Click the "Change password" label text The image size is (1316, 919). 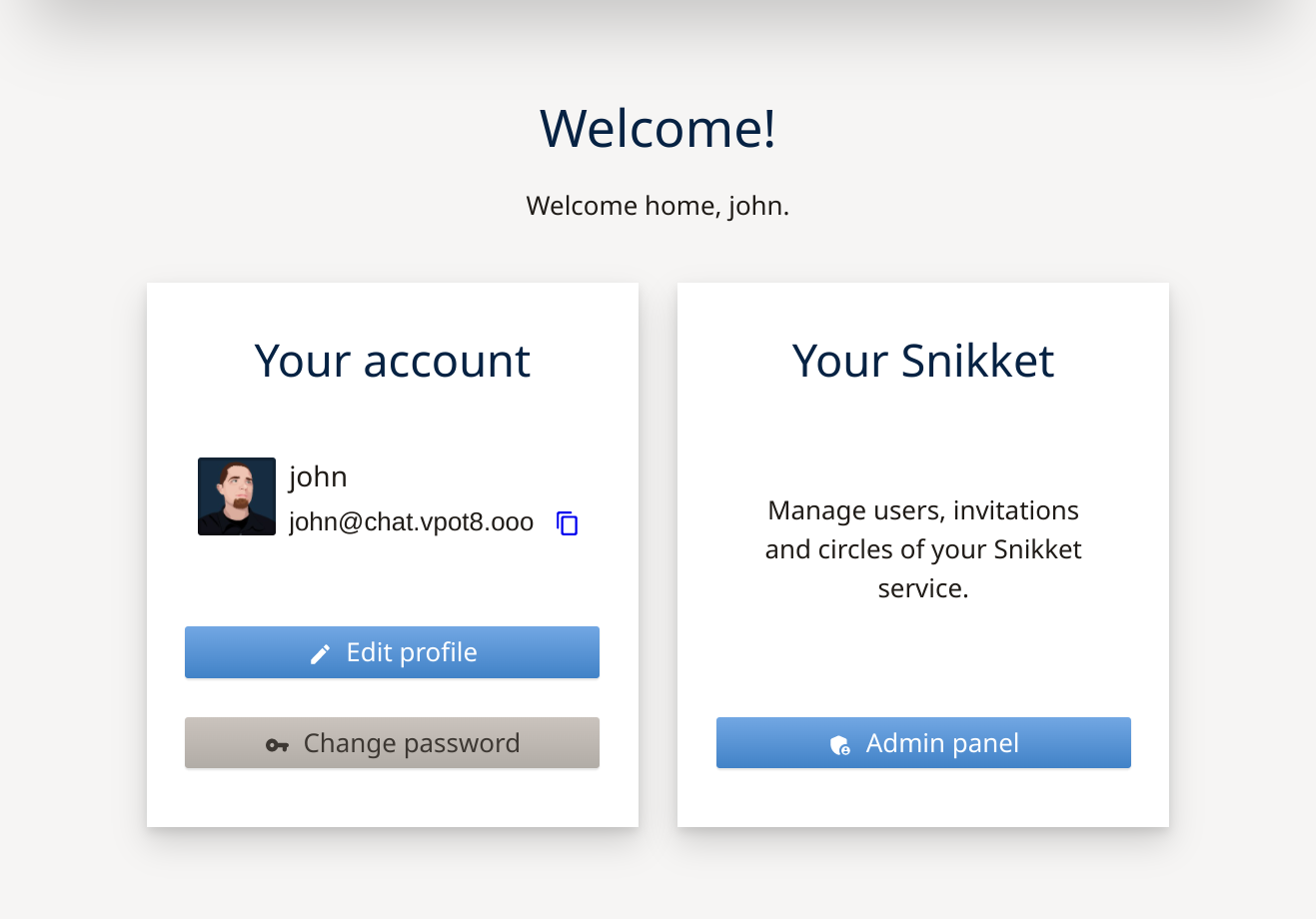[412, 743]
